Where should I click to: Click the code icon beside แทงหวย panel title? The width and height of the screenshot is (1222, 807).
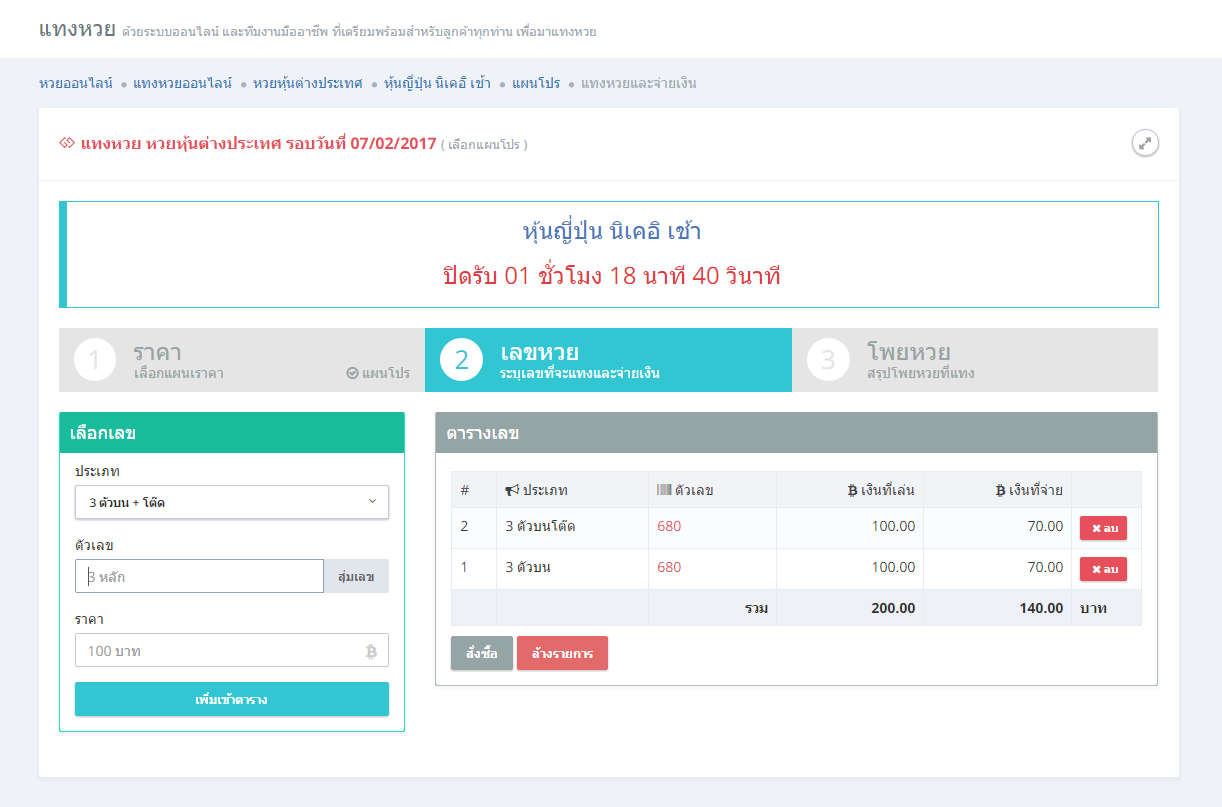tap(67, 143)
